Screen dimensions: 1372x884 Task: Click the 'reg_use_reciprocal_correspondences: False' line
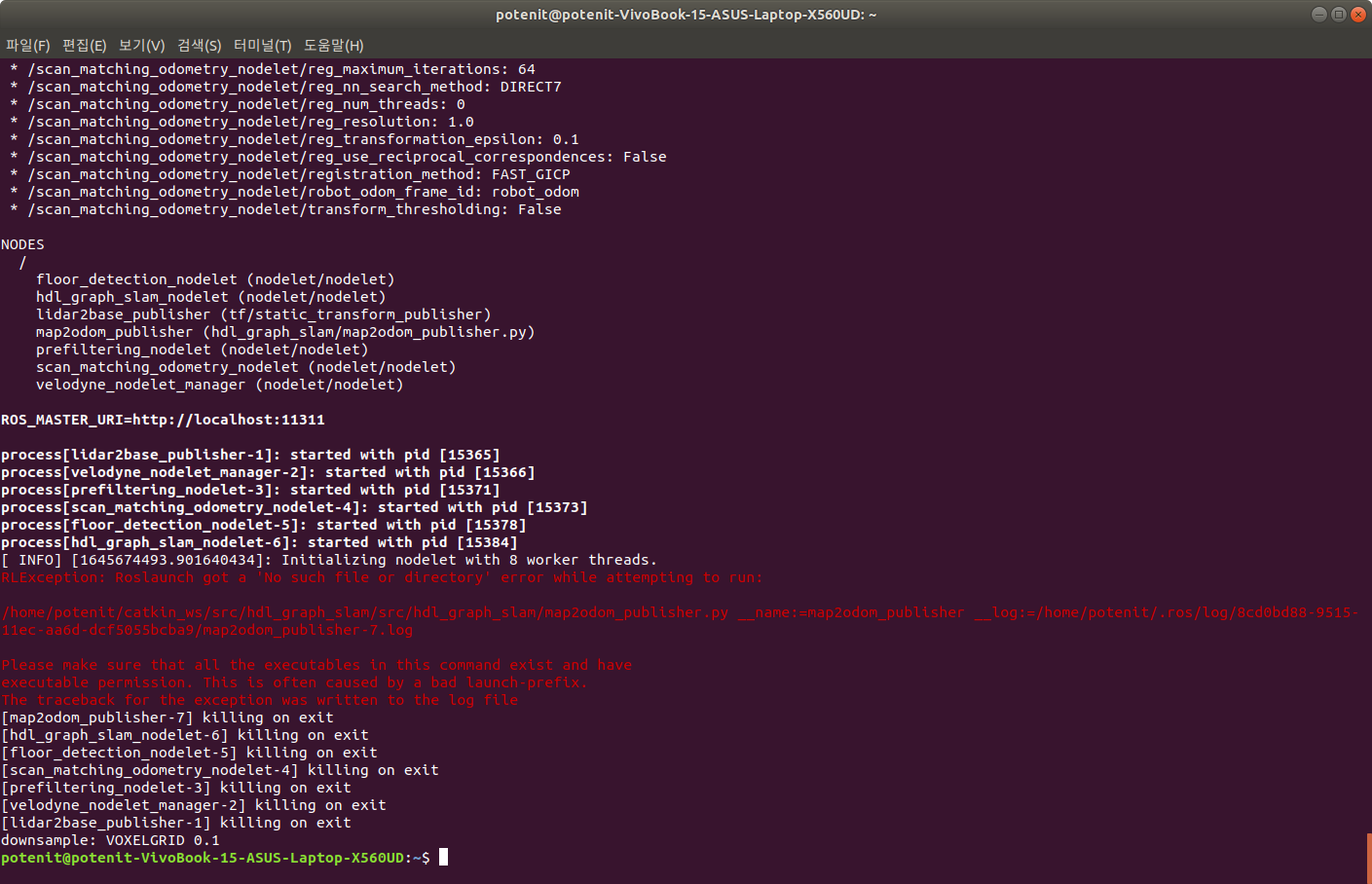coord(338,157)
